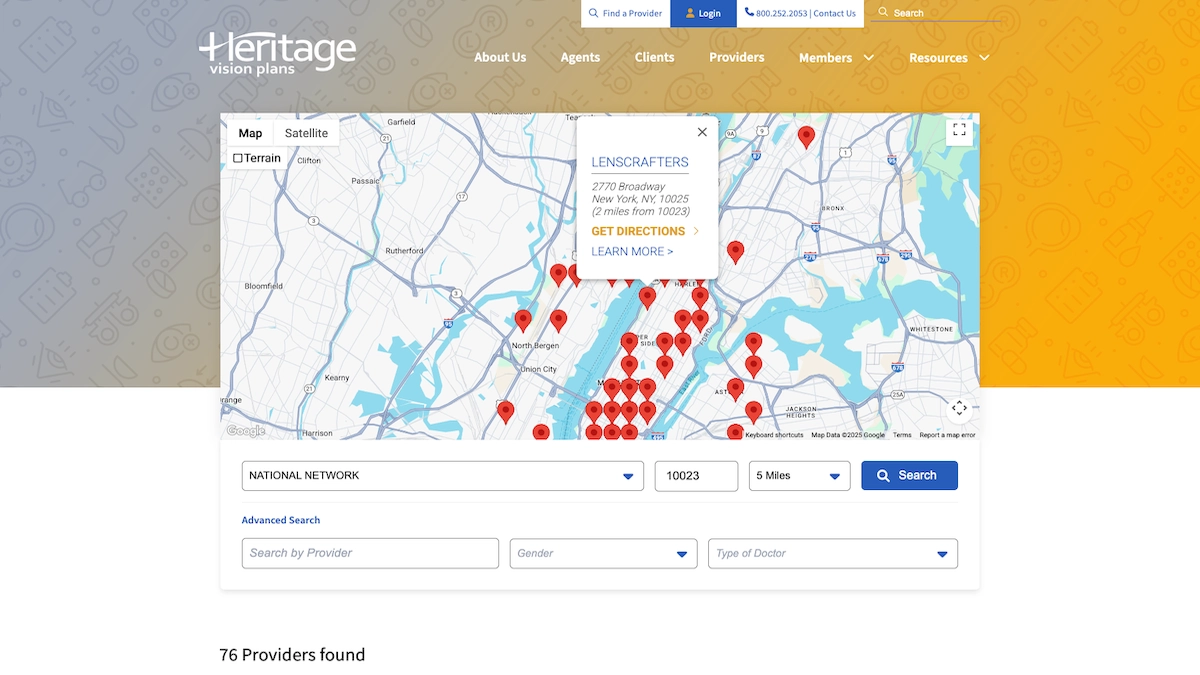The height and width of the screenshot is (675, 1200).
Task: Click the blue Search button
Action: [x=909, y=476]
